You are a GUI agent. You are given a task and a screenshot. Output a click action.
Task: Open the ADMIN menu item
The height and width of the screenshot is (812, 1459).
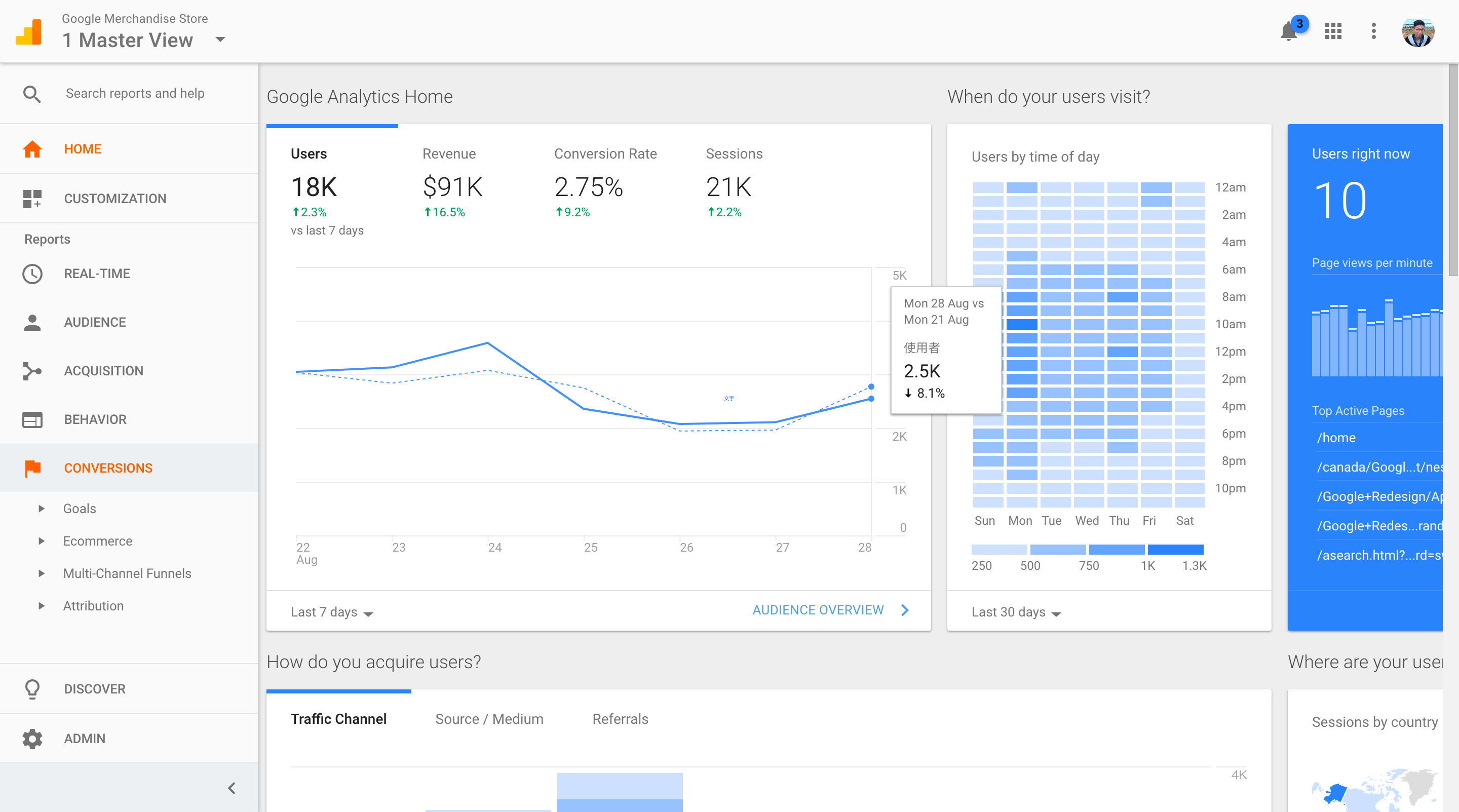pos(129,739)
